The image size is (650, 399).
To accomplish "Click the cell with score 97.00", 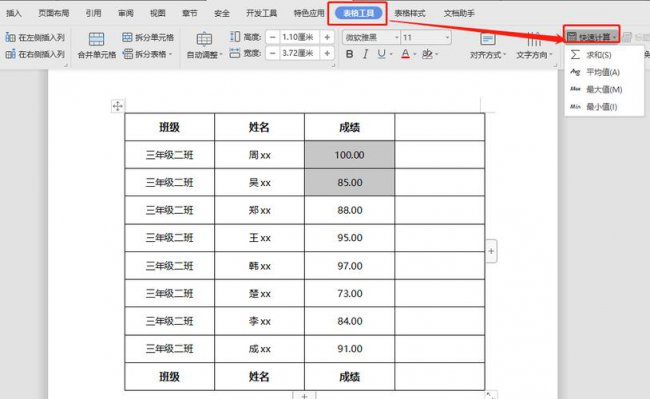I will pos(349,266).
